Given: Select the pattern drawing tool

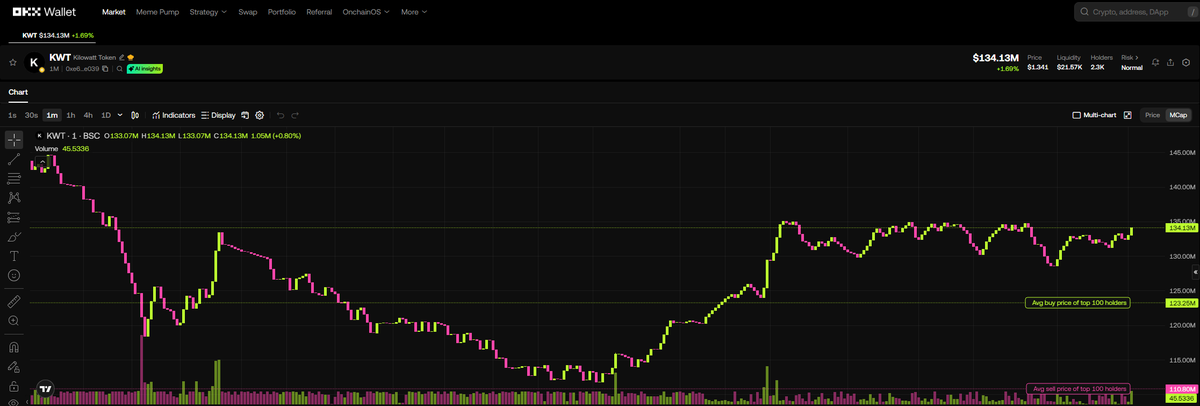Looking at the screenshot, I should pyautogui.click(x=14, y=197).
